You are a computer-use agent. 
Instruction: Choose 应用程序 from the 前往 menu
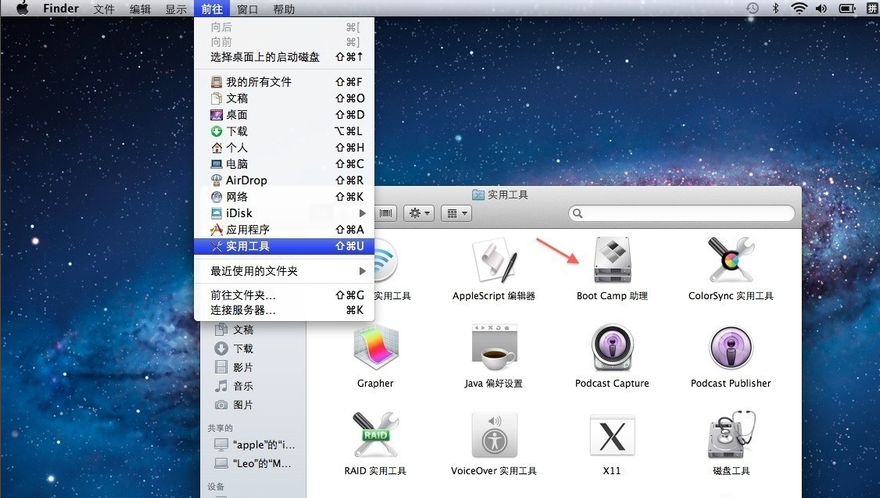[x=284, y=230]
